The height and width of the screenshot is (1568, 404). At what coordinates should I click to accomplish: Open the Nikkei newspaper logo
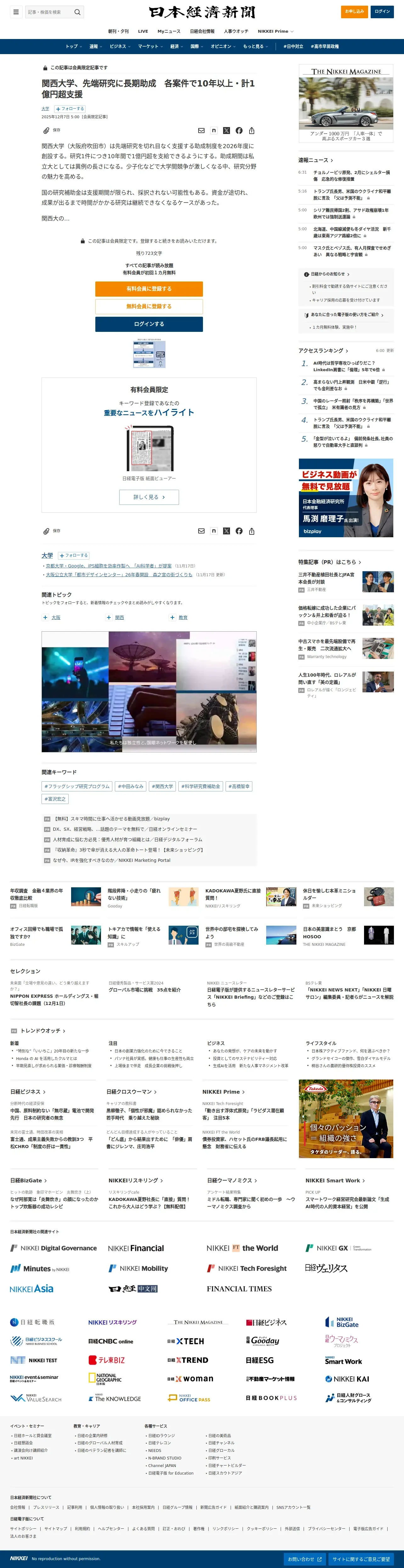(202, 12)
